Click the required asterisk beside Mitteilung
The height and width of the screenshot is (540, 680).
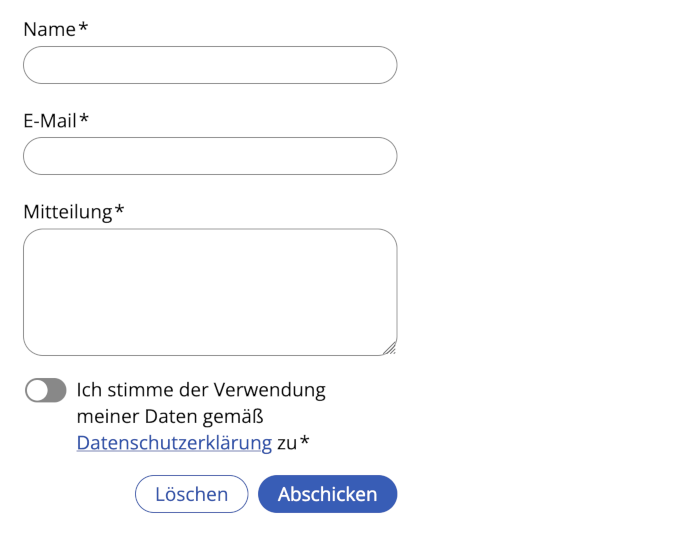(x=119, y=210)
